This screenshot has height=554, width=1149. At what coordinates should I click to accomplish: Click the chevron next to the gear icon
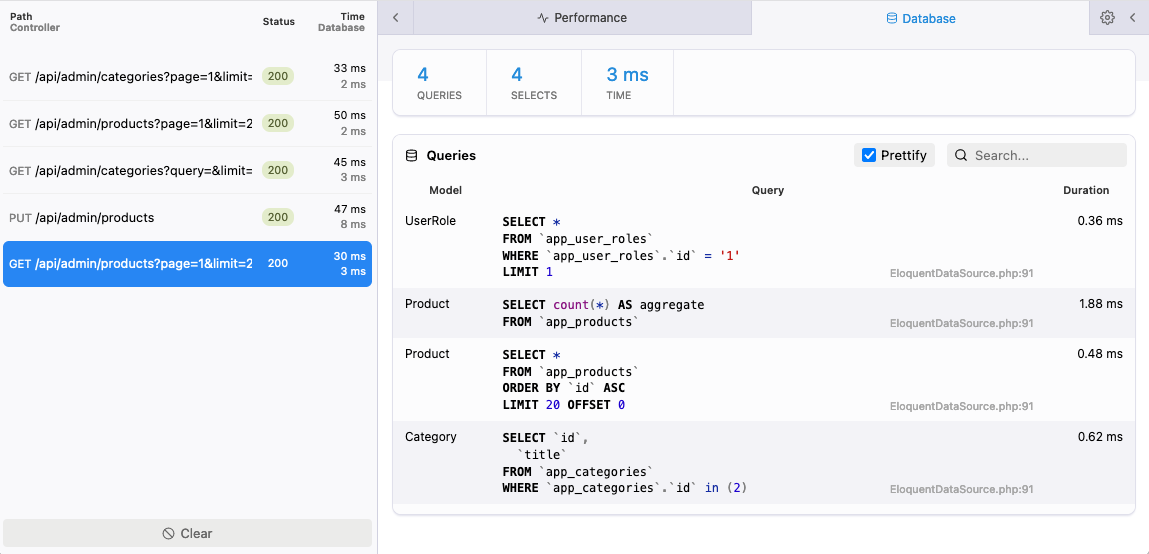click(x=1132, y=18)
